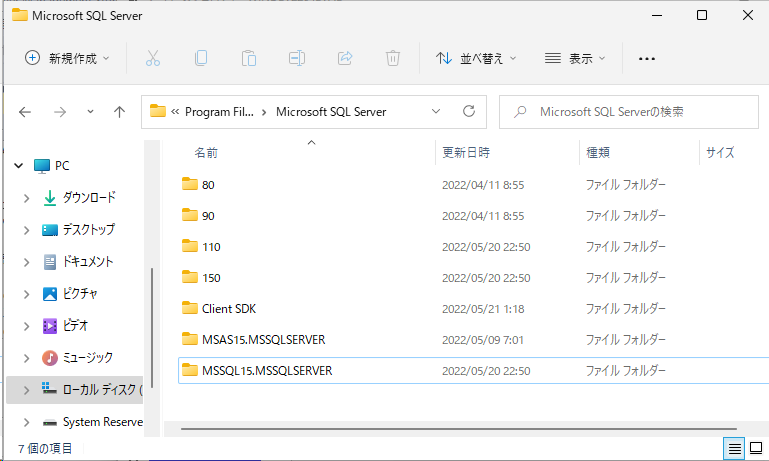Go forward with the right arrow
This screenshot has width=769, height=461.
click(x=60, y=112)
